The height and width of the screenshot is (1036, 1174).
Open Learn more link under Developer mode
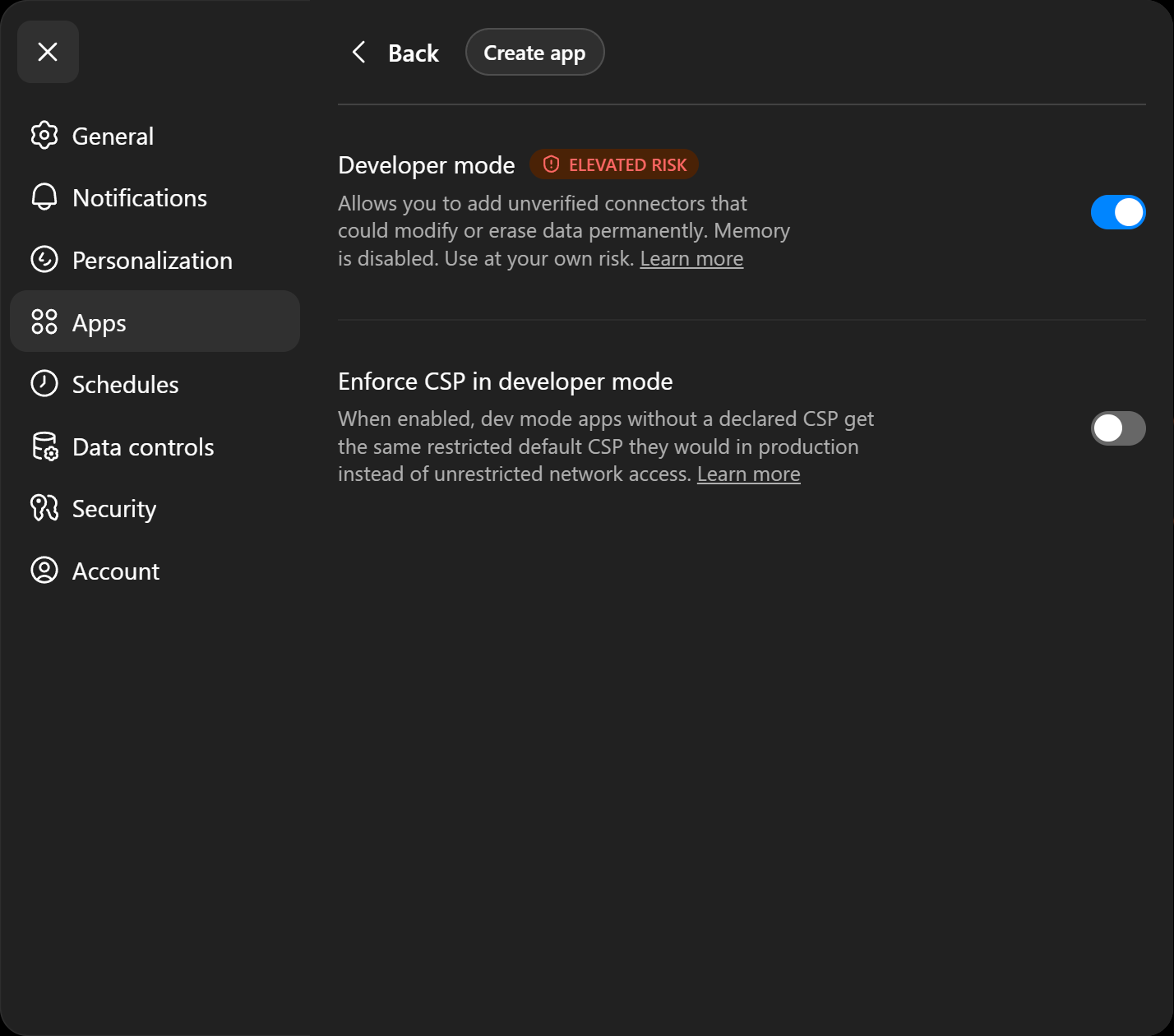[691, 258]
